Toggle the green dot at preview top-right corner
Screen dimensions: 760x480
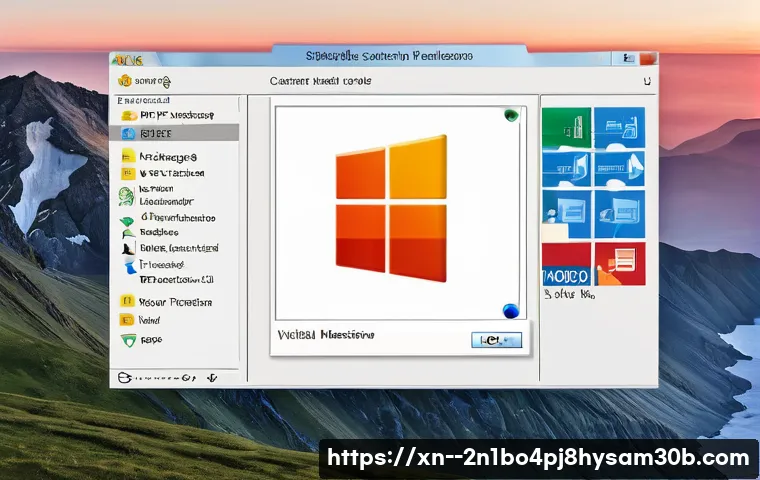pos(512,115)
